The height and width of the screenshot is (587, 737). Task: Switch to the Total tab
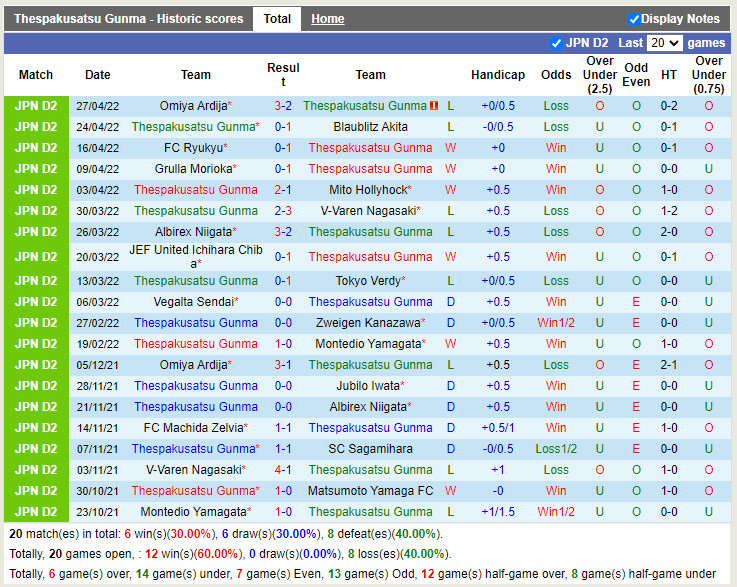coord(277,19)
